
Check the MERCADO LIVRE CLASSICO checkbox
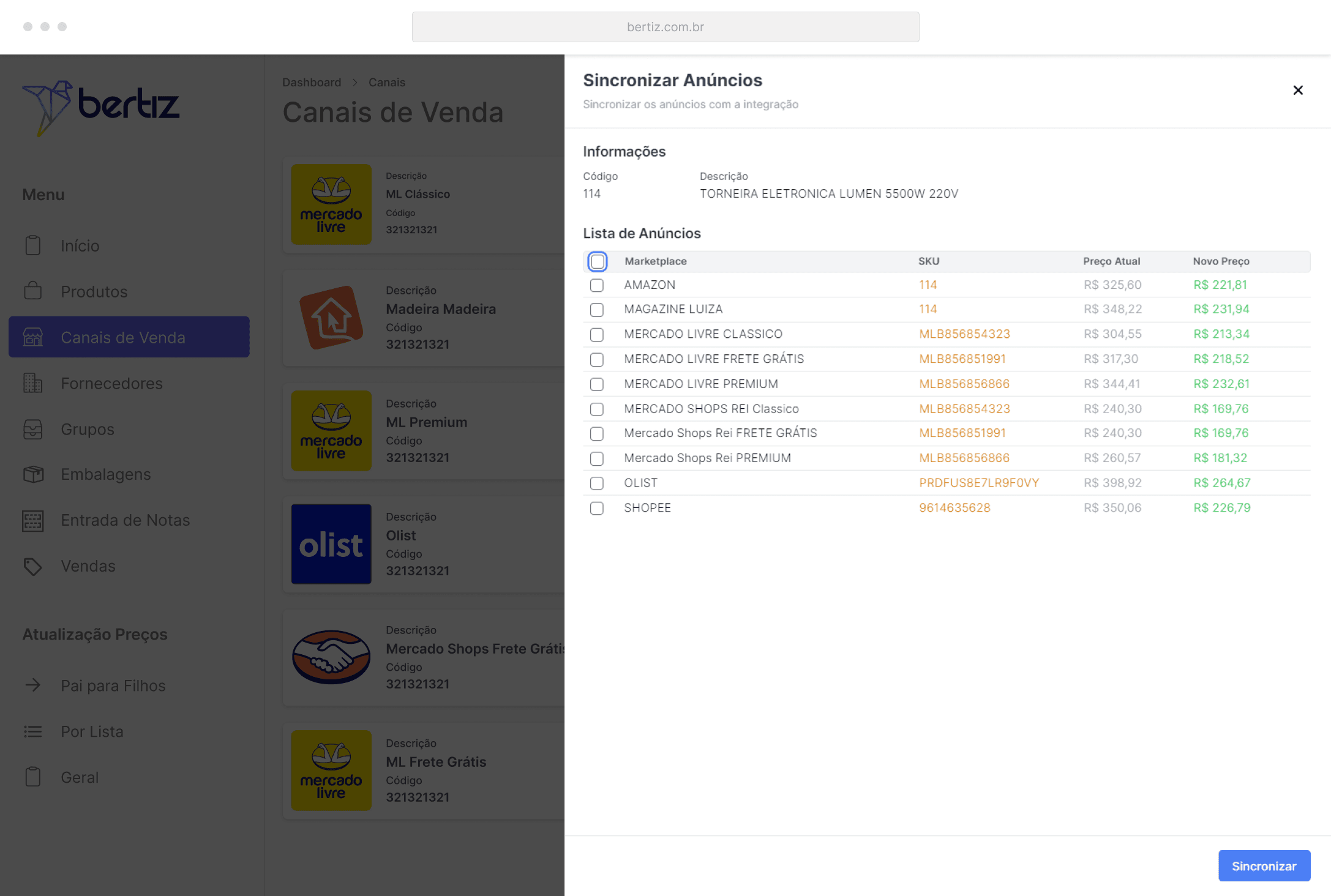pos(597,335)
